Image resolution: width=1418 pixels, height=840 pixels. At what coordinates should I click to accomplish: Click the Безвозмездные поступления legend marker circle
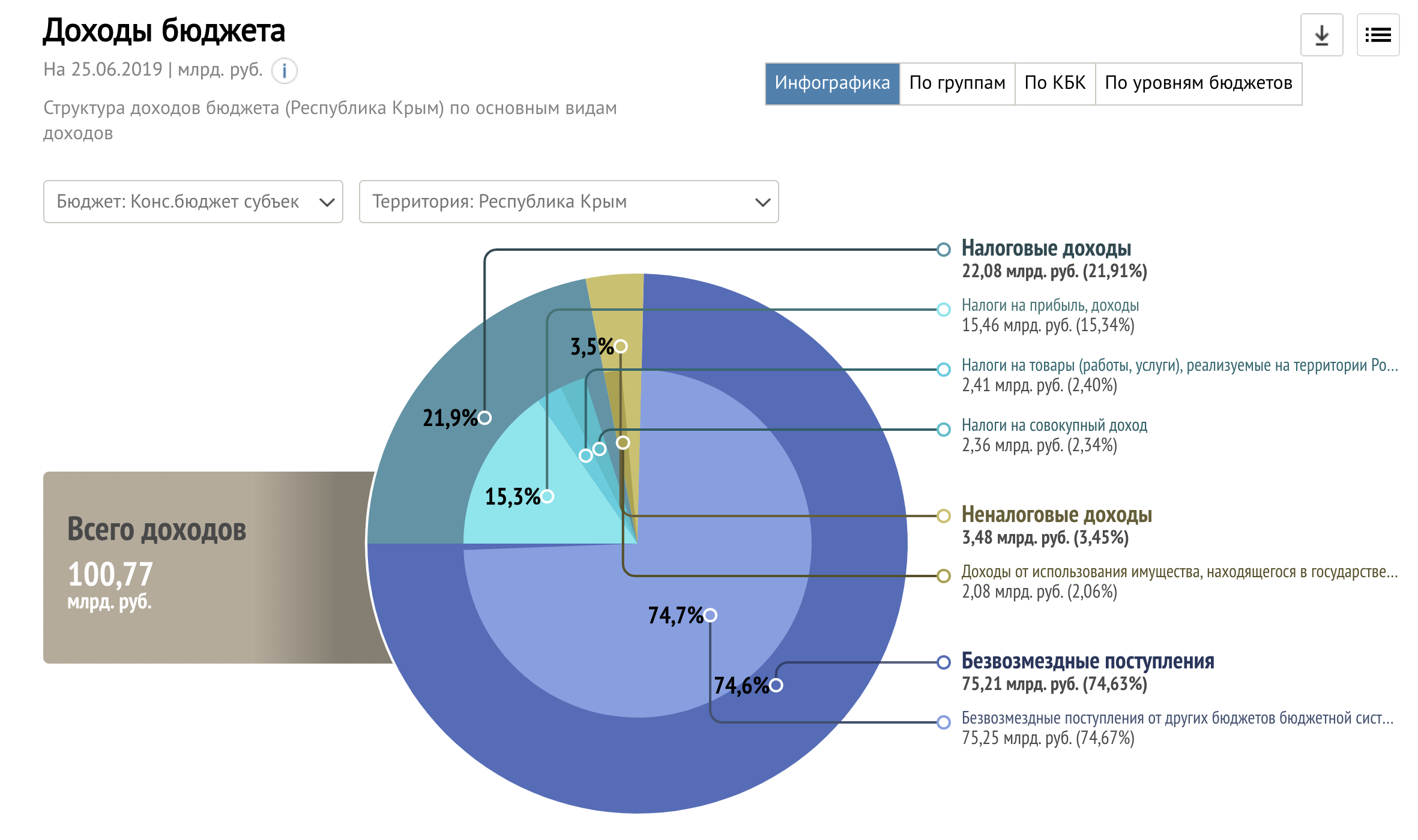(943, 662)
